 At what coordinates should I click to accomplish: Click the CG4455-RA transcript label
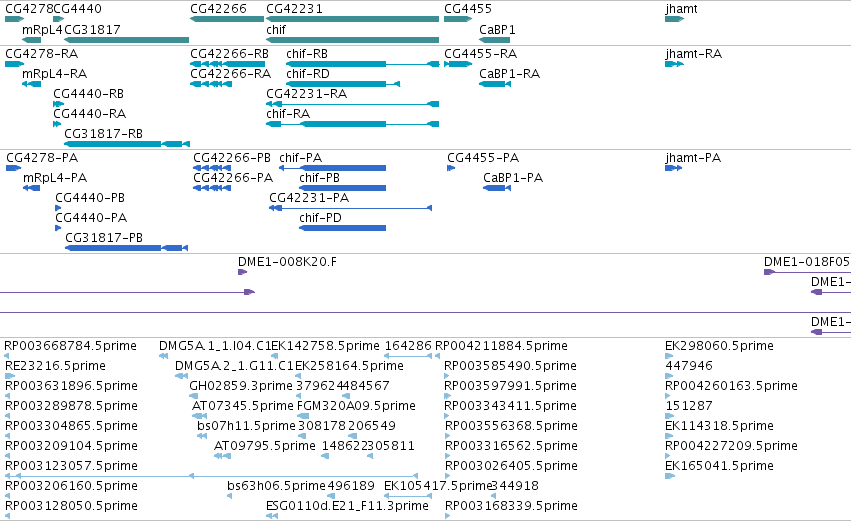(480, 54)
